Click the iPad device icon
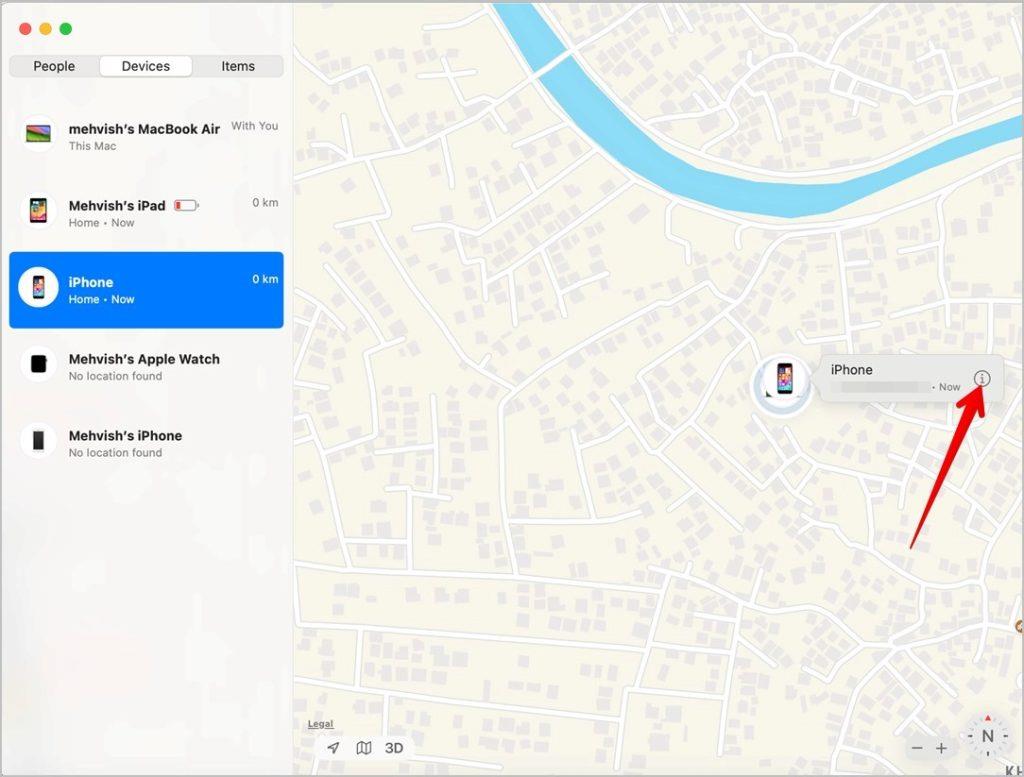 click(39, 211)
